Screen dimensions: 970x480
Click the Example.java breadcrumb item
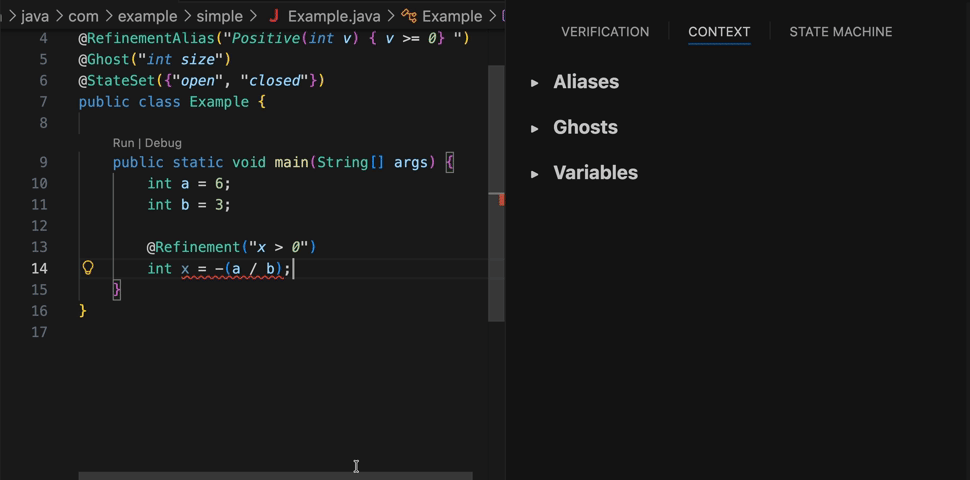(x=334, y=15)
